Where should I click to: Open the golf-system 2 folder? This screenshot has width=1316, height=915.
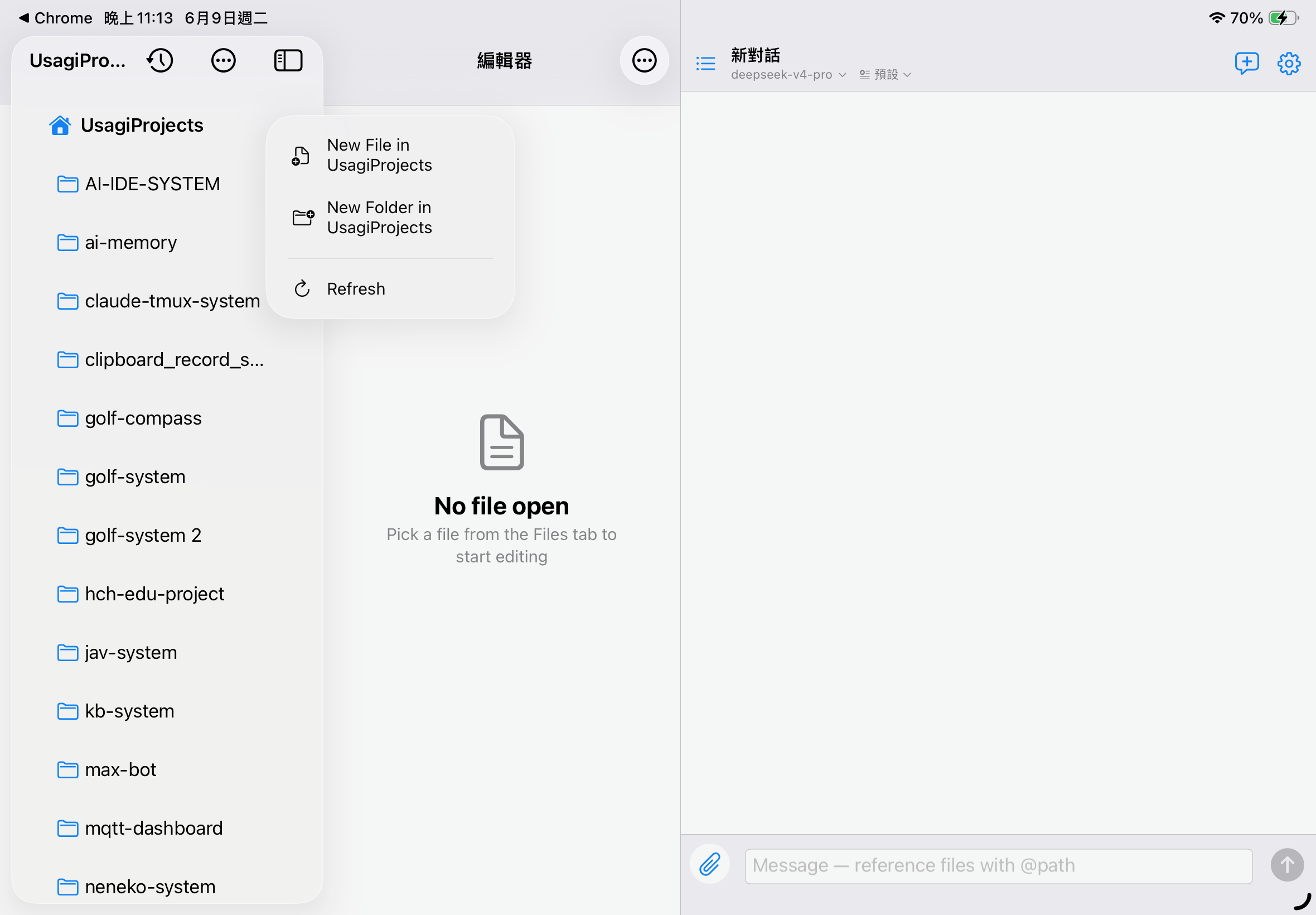(x=129, y=536)
